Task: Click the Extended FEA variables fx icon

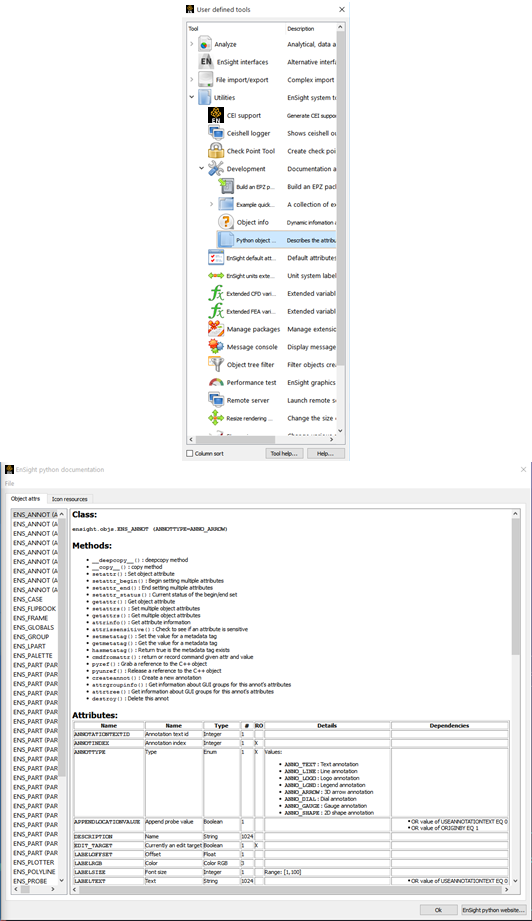Action: 216,311
